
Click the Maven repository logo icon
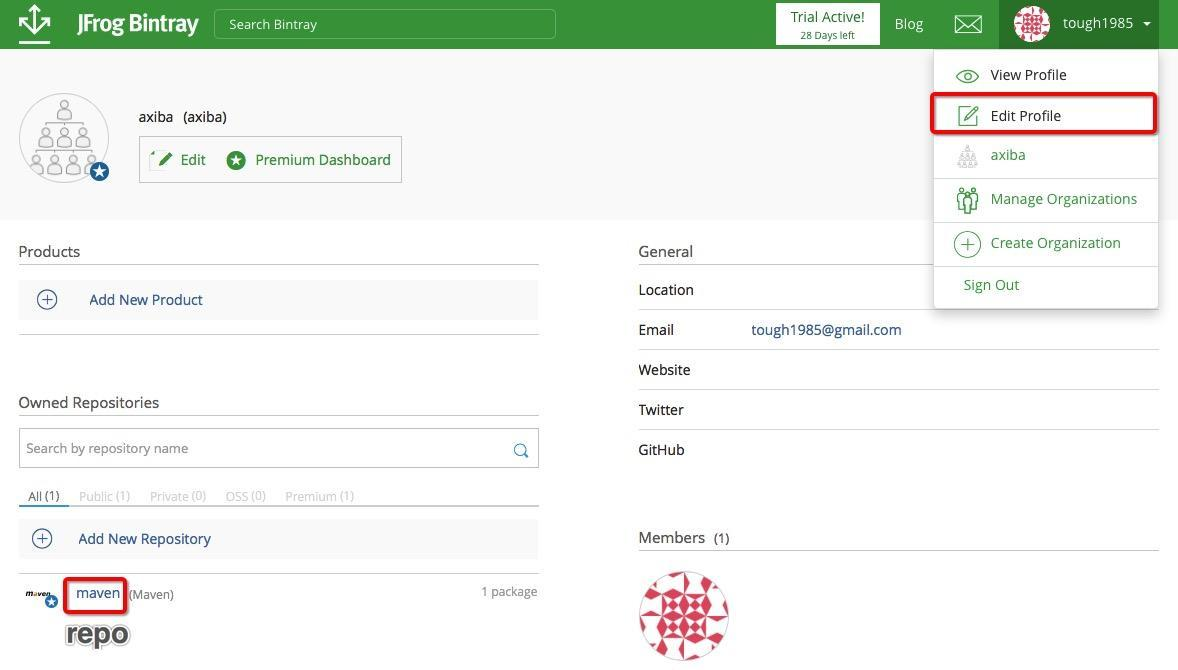pyautogui.click(x=41, y=596)
